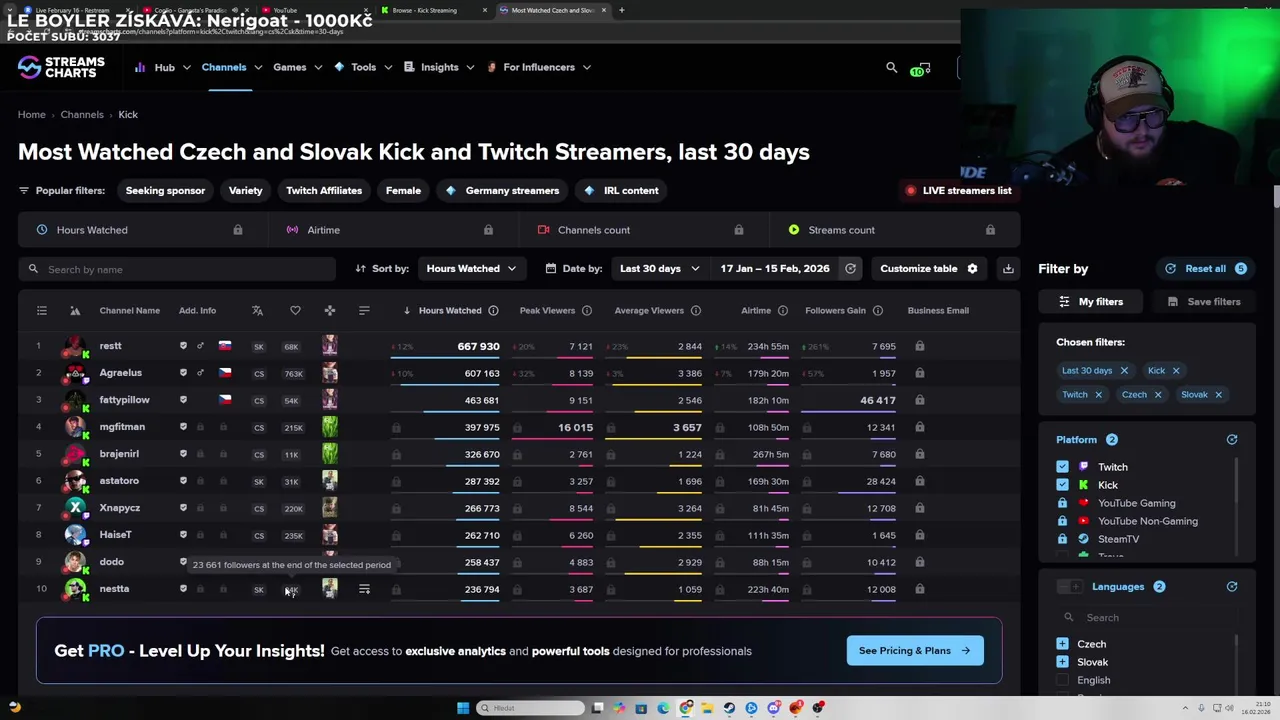Deselect the Czech language checkbox
This screenshot has height=720, width=1280.
click(x=1062, y=644)
